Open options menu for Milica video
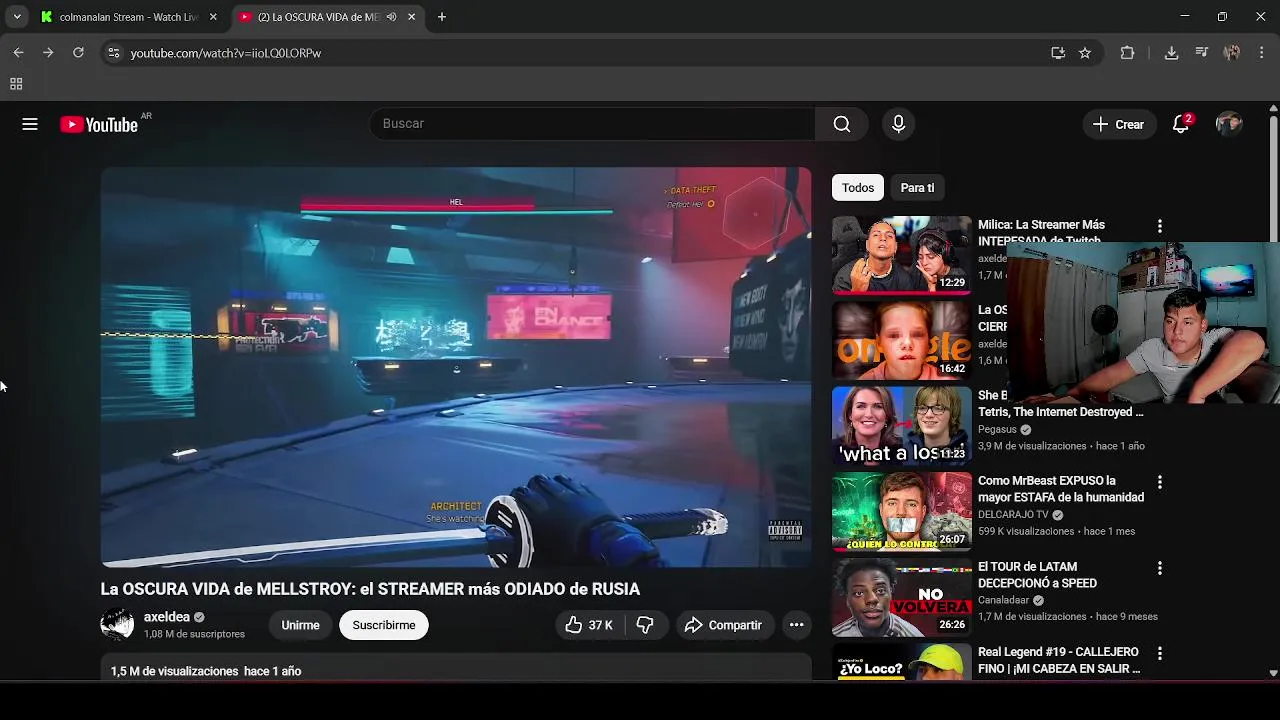The image size is (1280, 720). coord(1160,227)
